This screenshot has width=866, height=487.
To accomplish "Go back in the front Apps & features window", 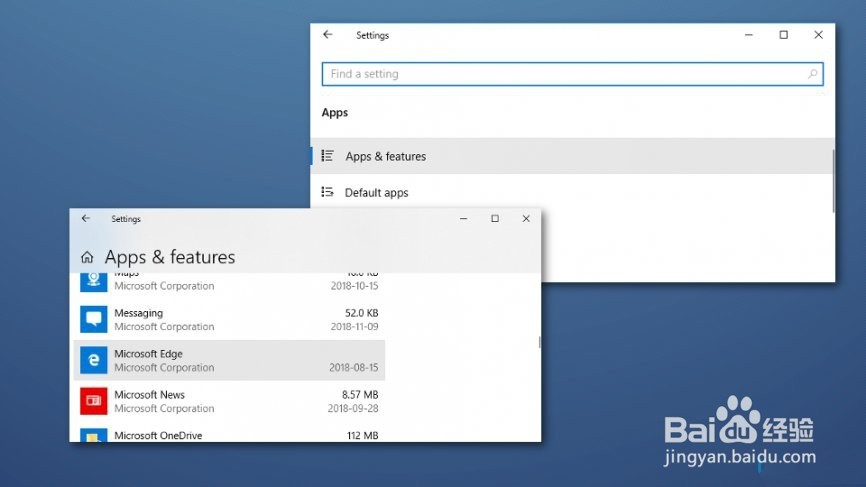I will click(x=86, y=219).
